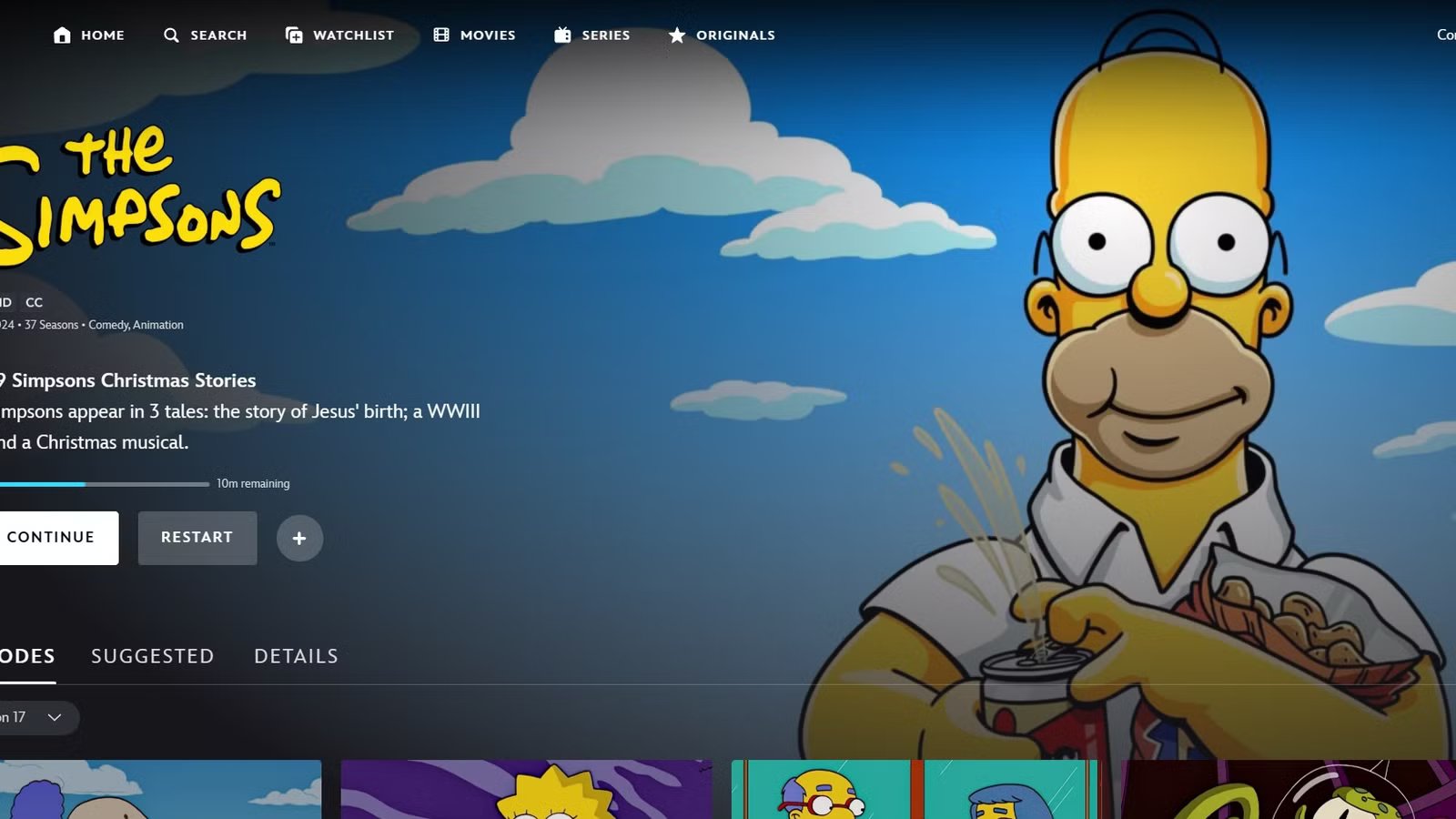The height and width of the screenshot is (819, 1456).
Task: Switch to the Suggested tab
Action: (153, 656)
